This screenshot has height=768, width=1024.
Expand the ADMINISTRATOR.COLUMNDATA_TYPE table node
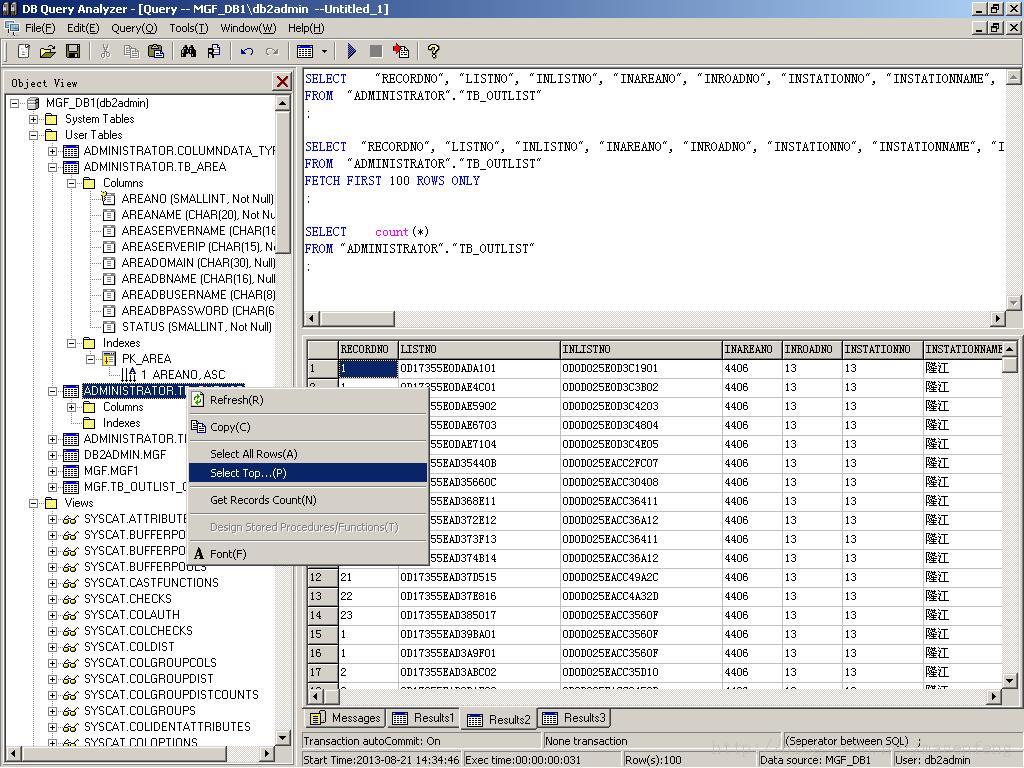52,151
